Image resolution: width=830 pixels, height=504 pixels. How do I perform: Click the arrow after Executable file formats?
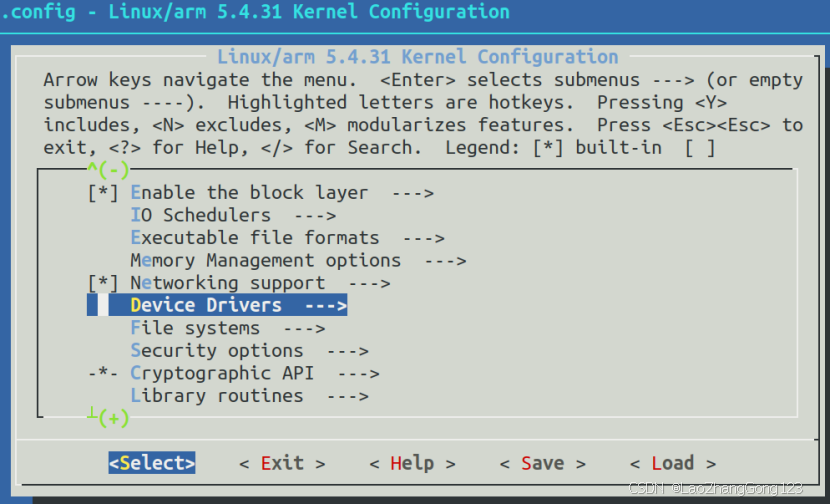click(424, 238)
